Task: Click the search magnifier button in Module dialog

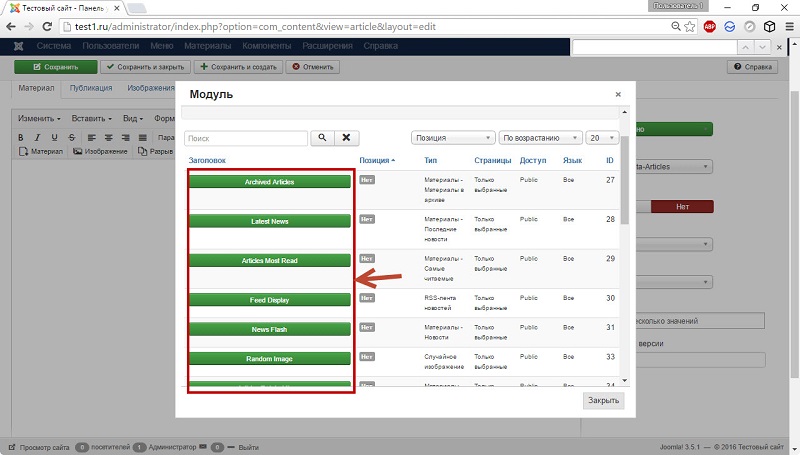Action: click(x=322, y=138)
